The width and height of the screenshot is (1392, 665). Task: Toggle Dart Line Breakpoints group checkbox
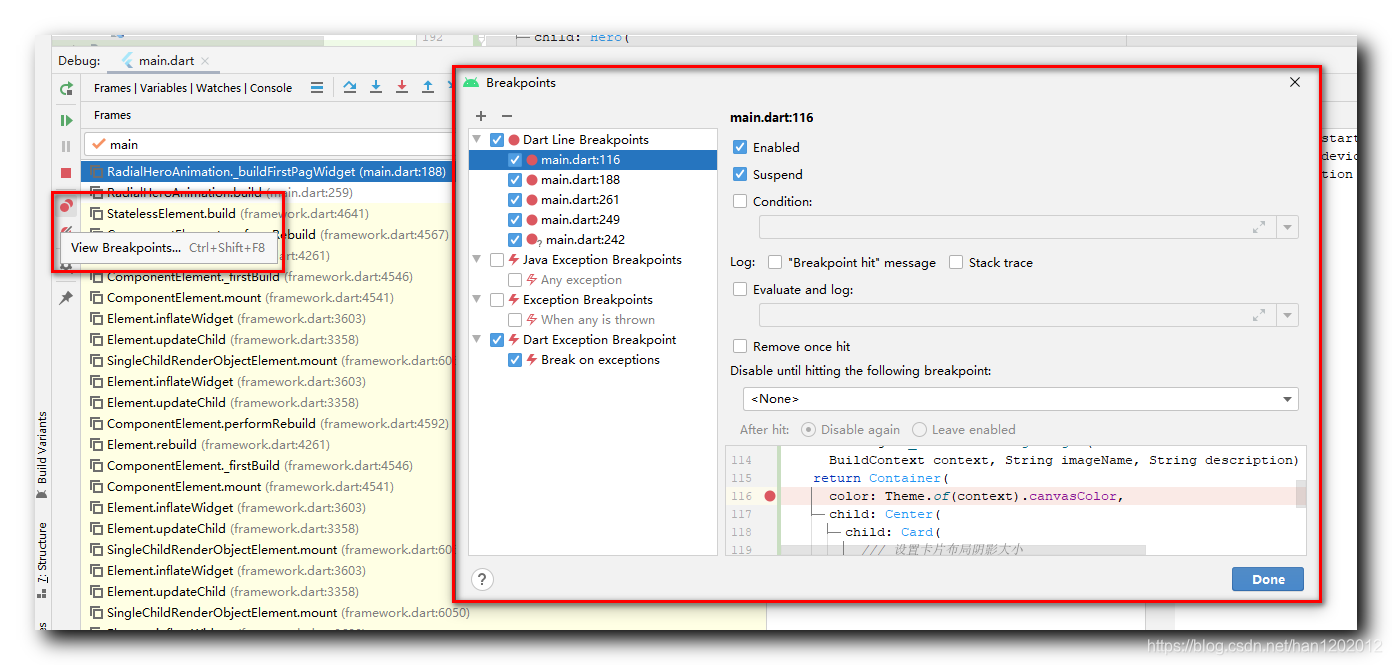coord(497,140)
